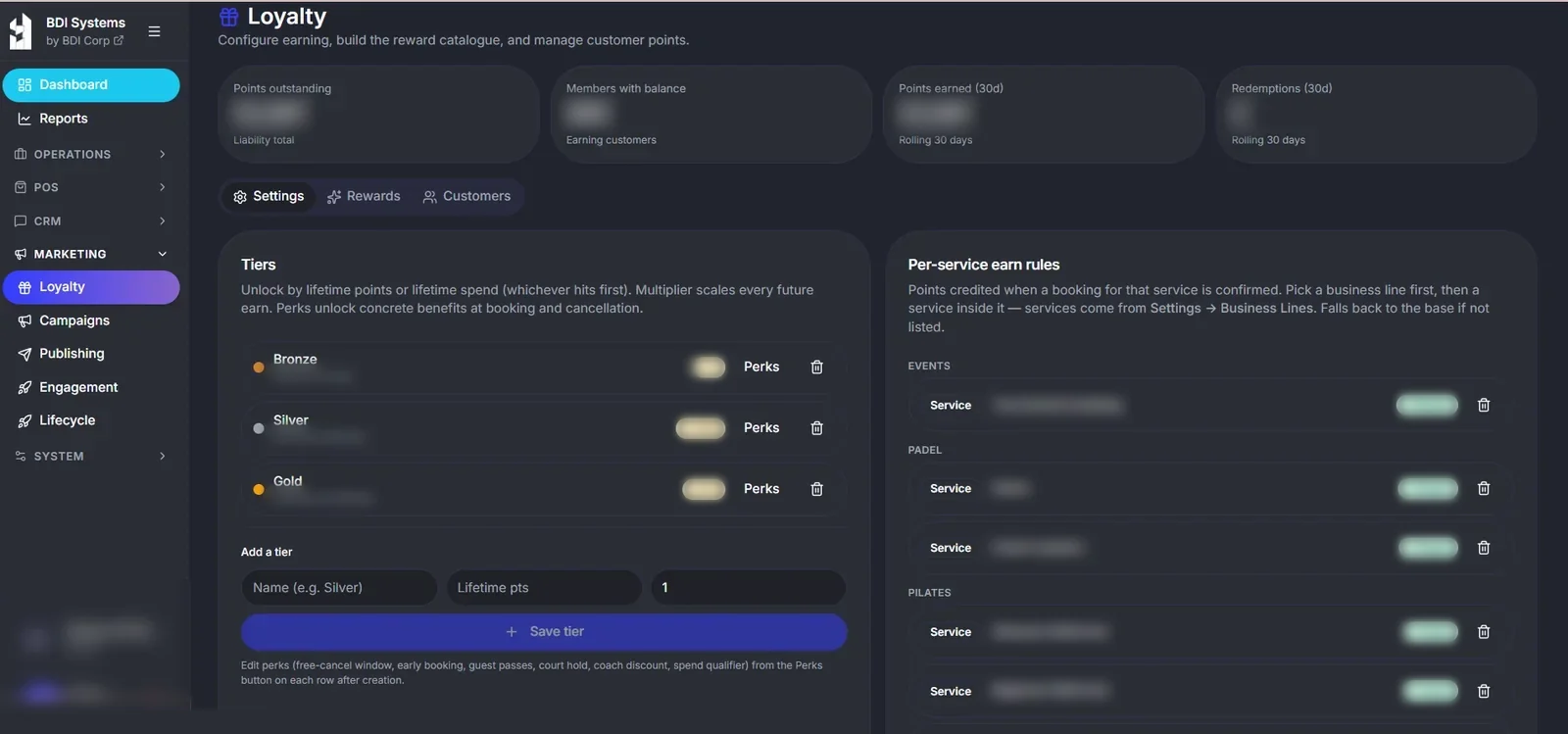1568x734 pixels.
Task: Open the Engagement page
Action: (91, 387)
